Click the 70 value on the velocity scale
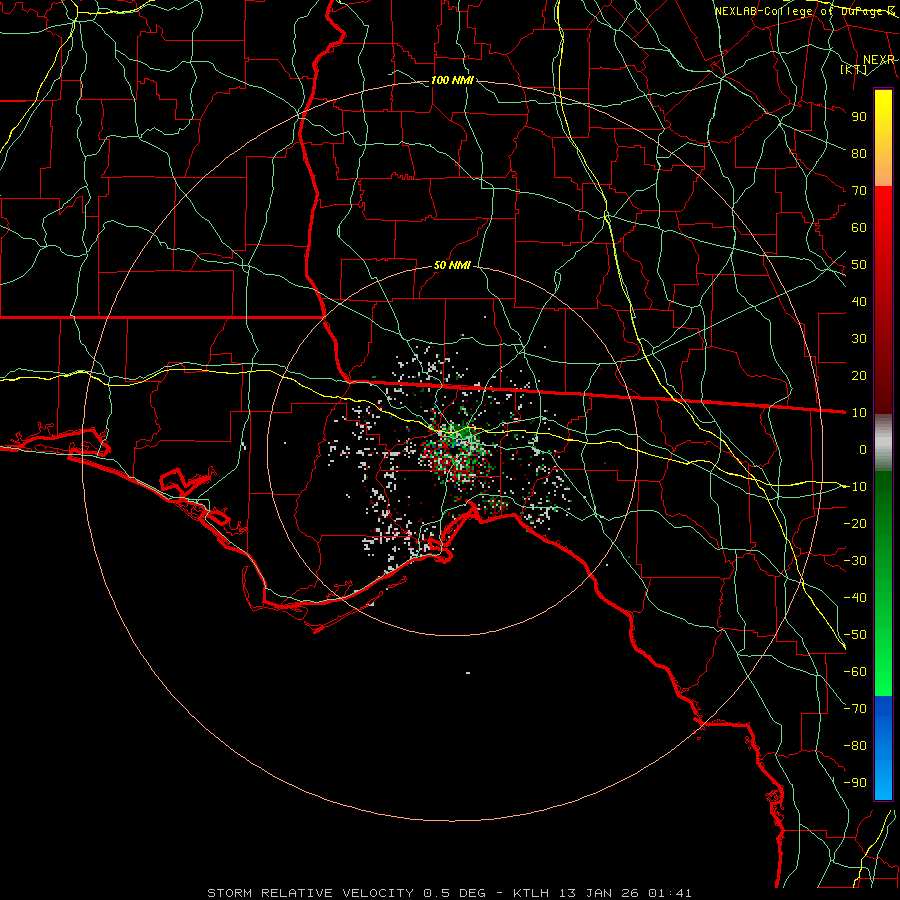The height and width of the screenshot is (900, 900). tap(859, 191)
